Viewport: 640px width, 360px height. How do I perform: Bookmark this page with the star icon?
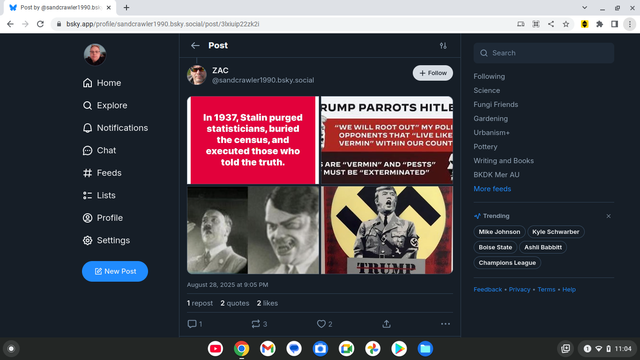[566, 24]
